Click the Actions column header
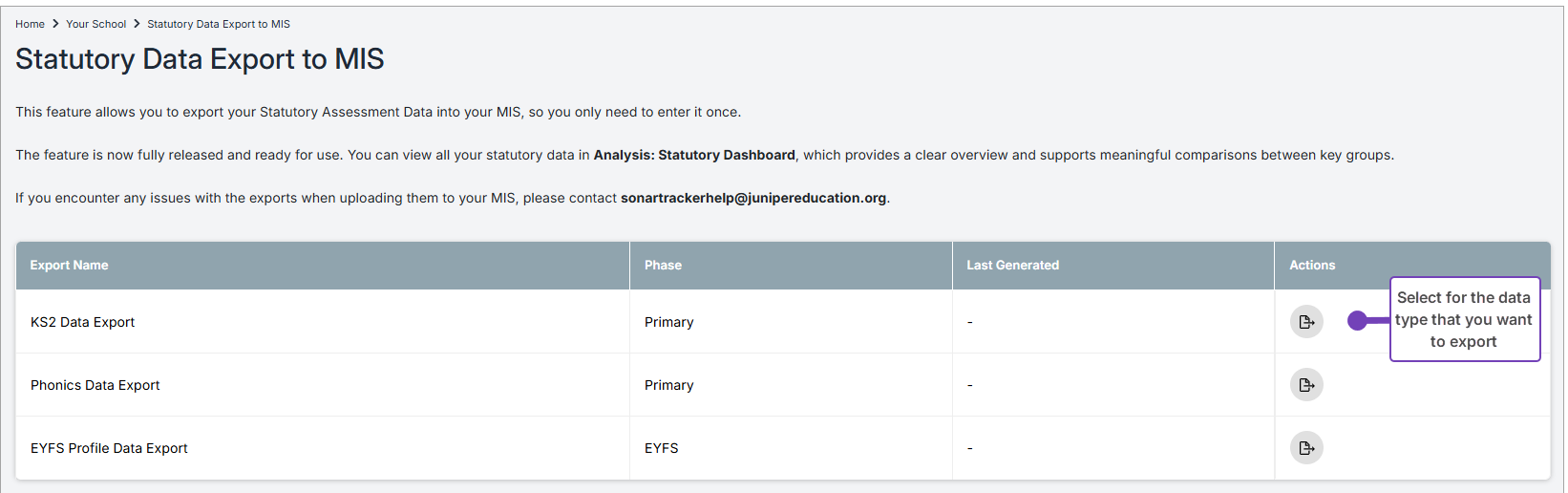Screen dimensions: 1568x493 pos(1312,266)
